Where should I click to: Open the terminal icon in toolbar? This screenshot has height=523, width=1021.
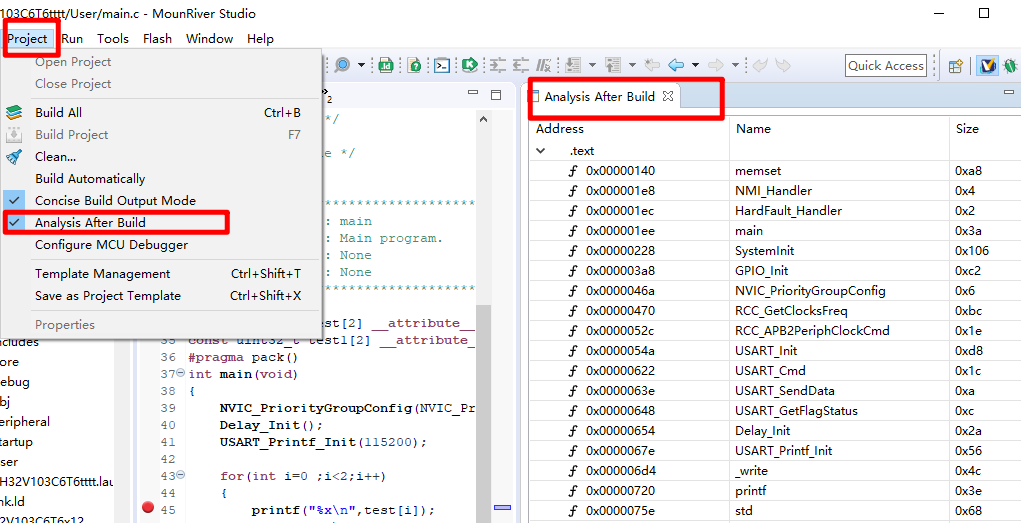click(x=442, y=65)
